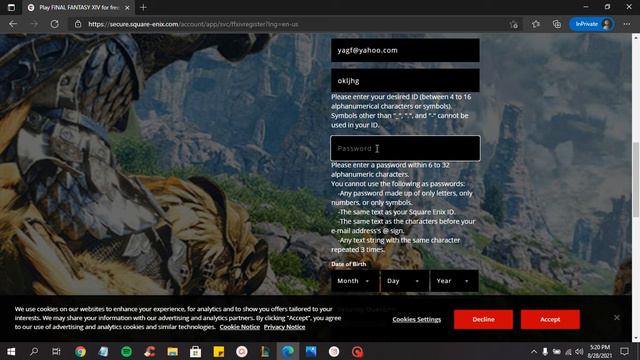Open the Month dropdown

354,281
